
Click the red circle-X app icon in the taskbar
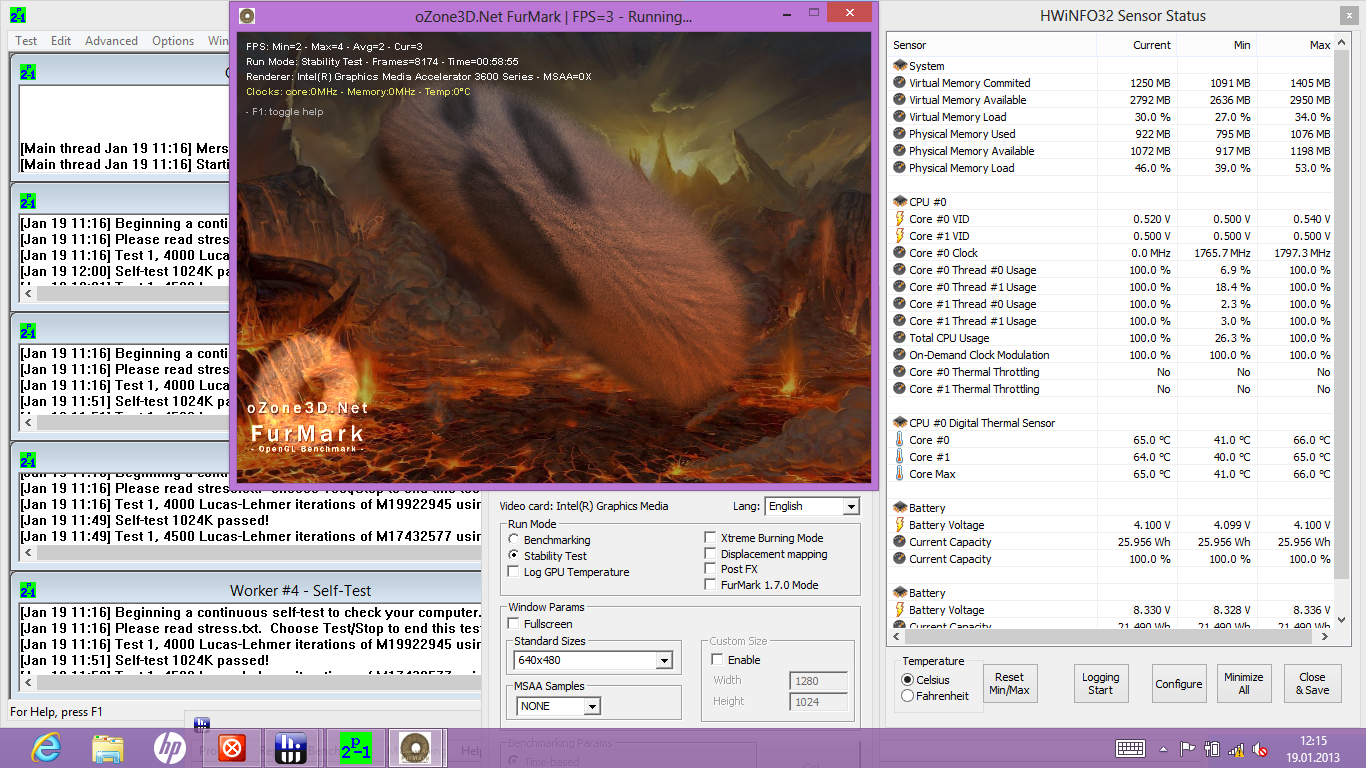coord(232,748)
